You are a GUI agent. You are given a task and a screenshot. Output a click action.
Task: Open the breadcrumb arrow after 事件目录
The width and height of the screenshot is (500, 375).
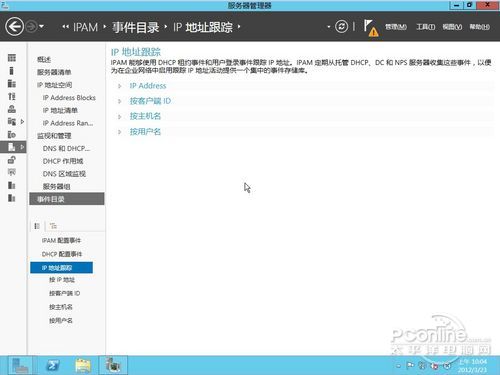(166, 27)
